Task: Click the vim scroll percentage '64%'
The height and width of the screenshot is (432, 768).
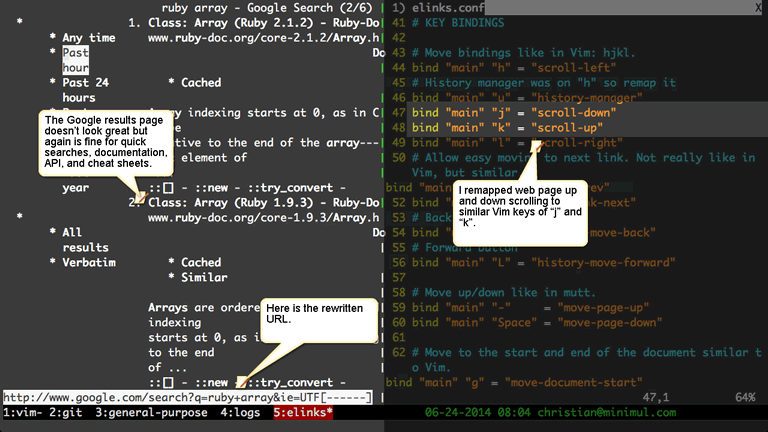Action: (745, 397)
